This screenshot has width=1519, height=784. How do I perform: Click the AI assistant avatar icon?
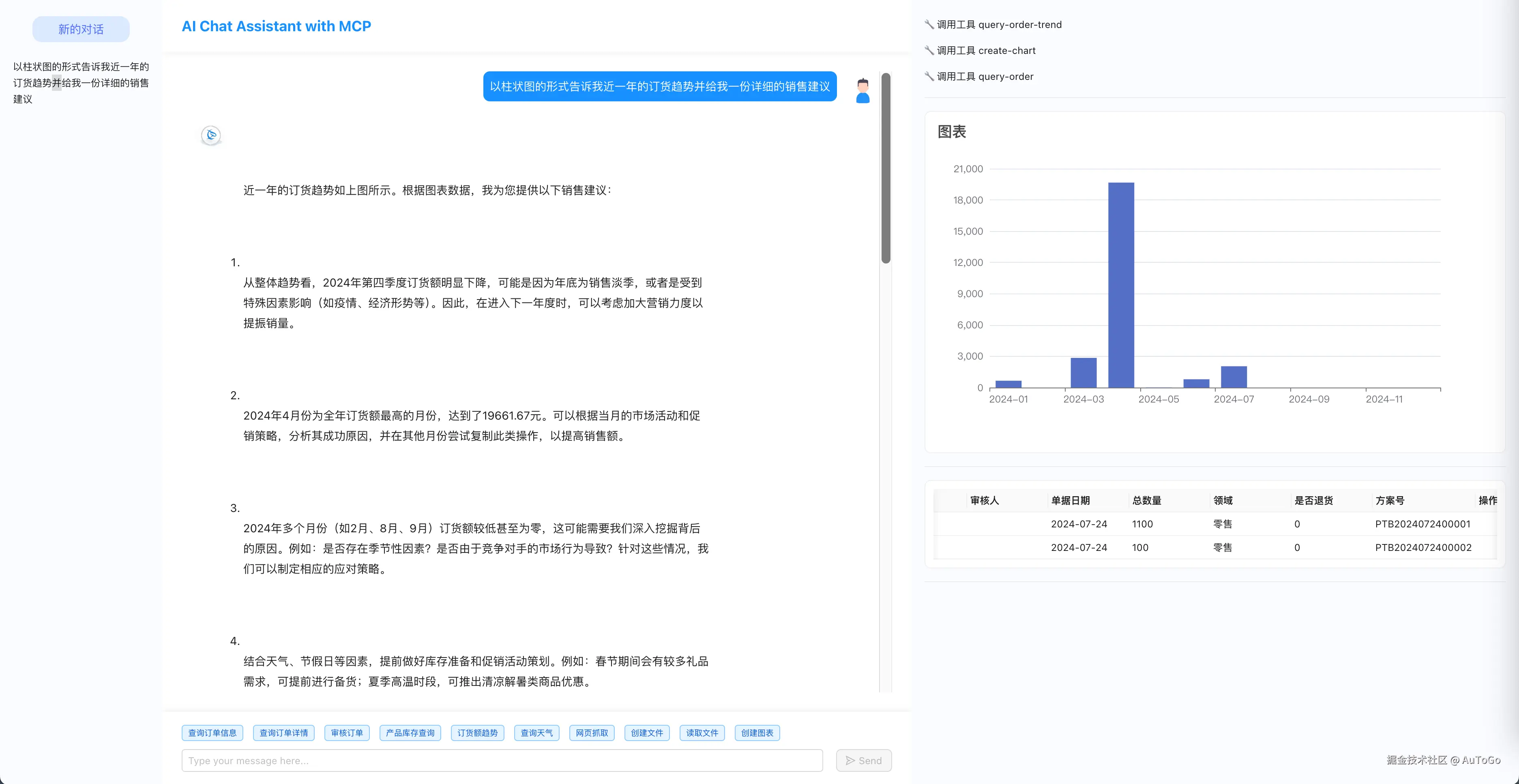point(210,135)
